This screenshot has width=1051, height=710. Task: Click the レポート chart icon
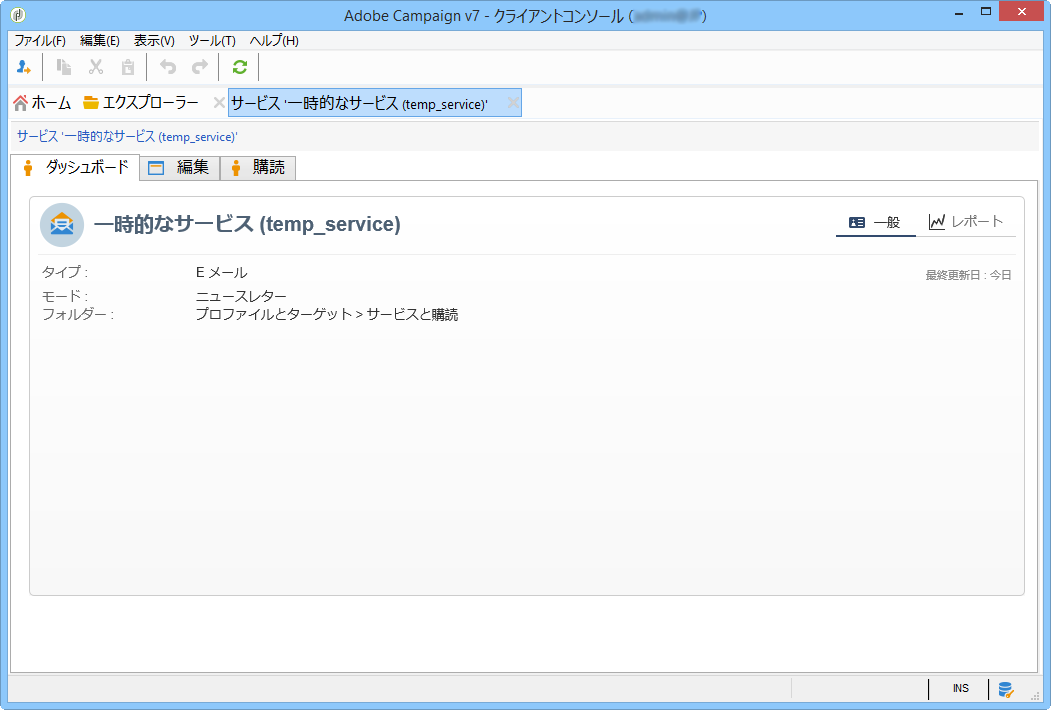[936, 221]
